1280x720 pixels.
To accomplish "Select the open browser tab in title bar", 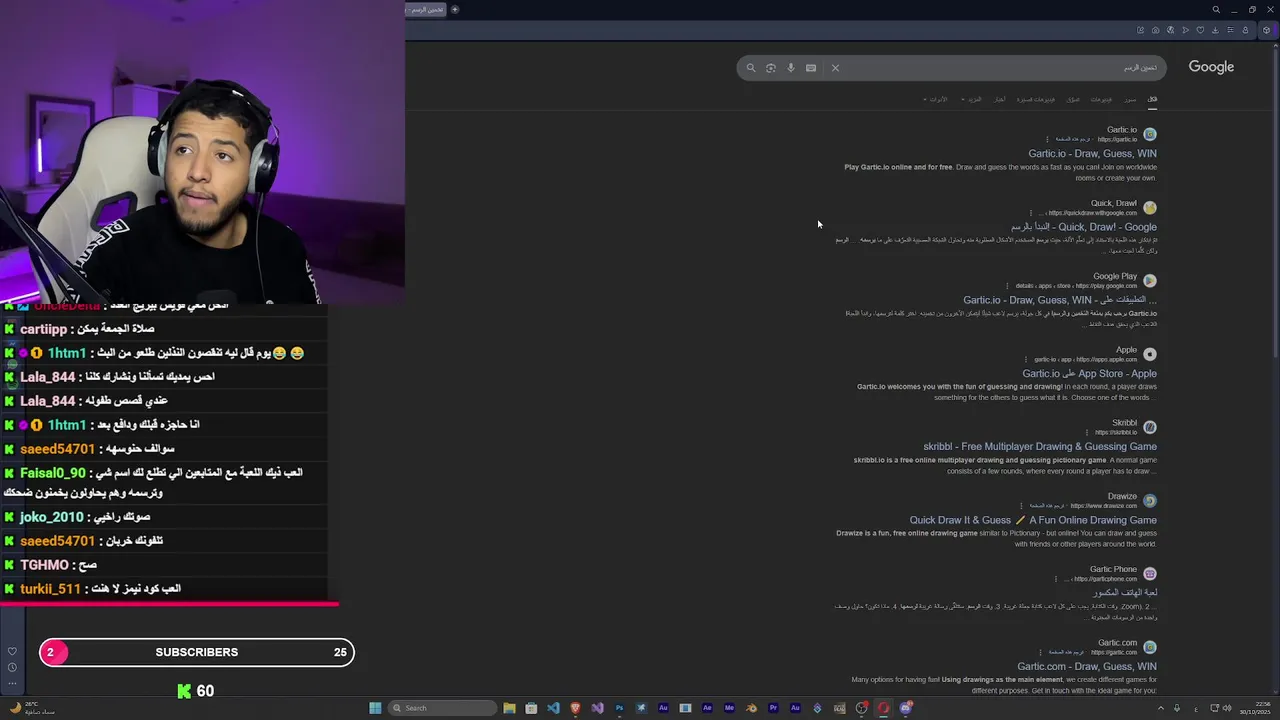I will coord(426,9).
